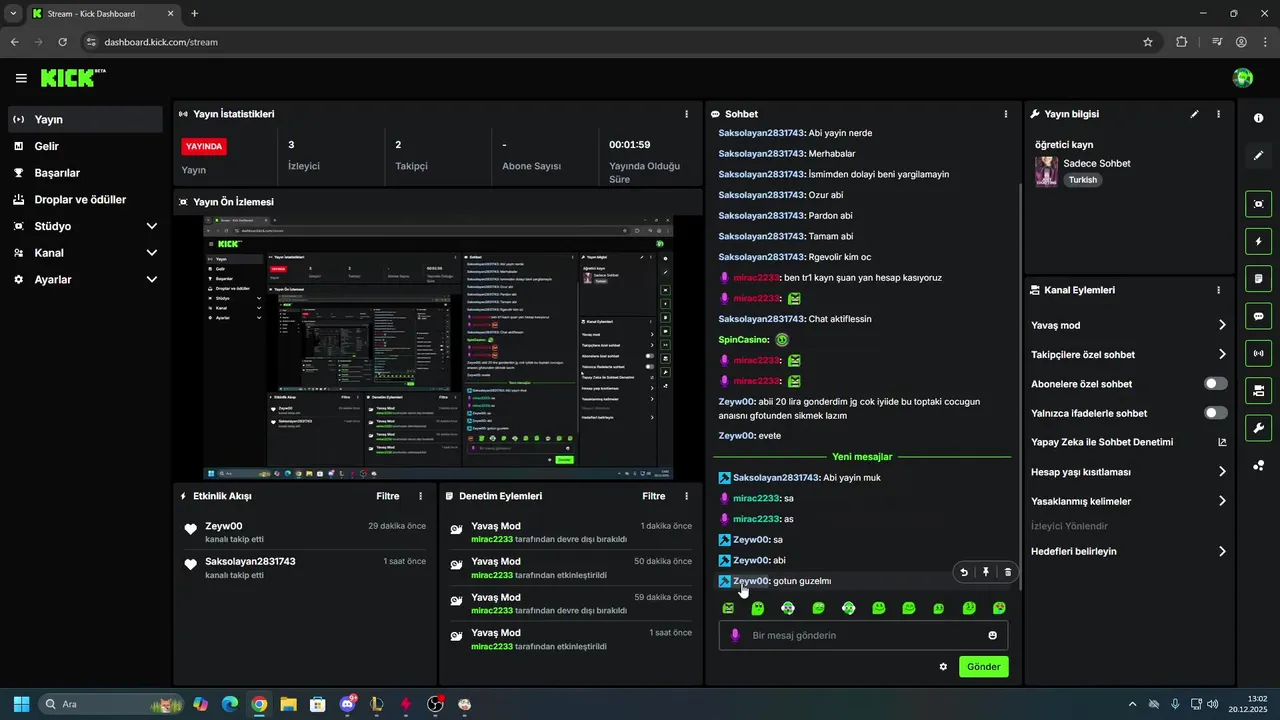Toggle the wrench stream info icon in right rail

tap(1258, 428)
